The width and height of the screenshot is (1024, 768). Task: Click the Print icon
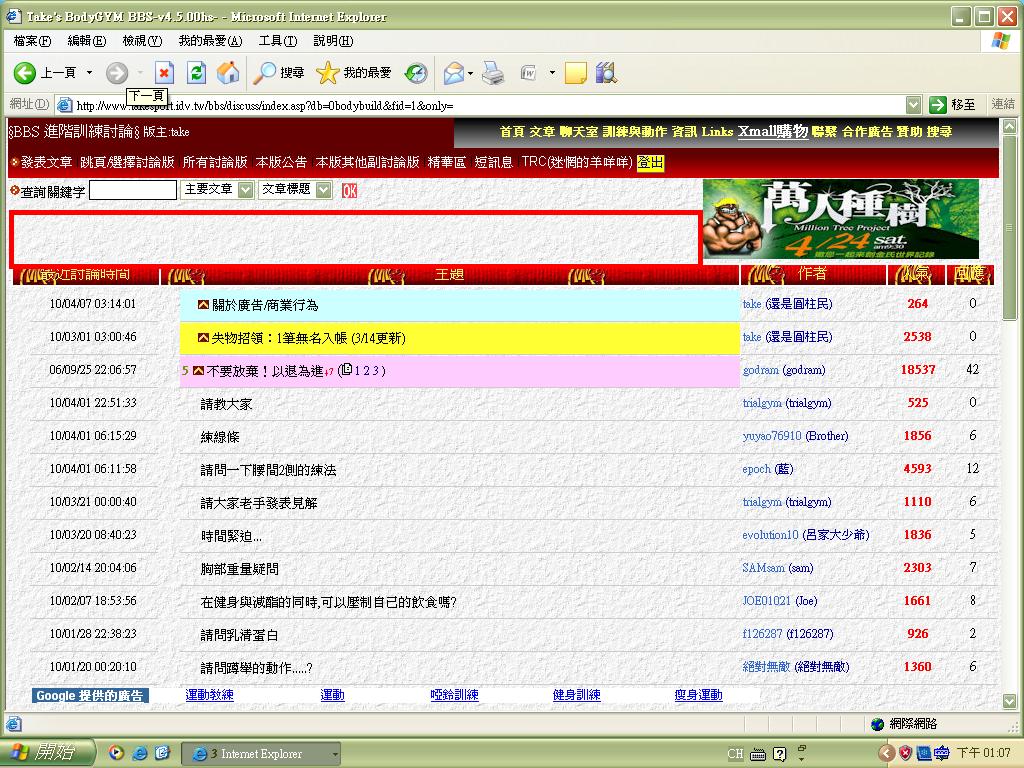pos(493,72)
